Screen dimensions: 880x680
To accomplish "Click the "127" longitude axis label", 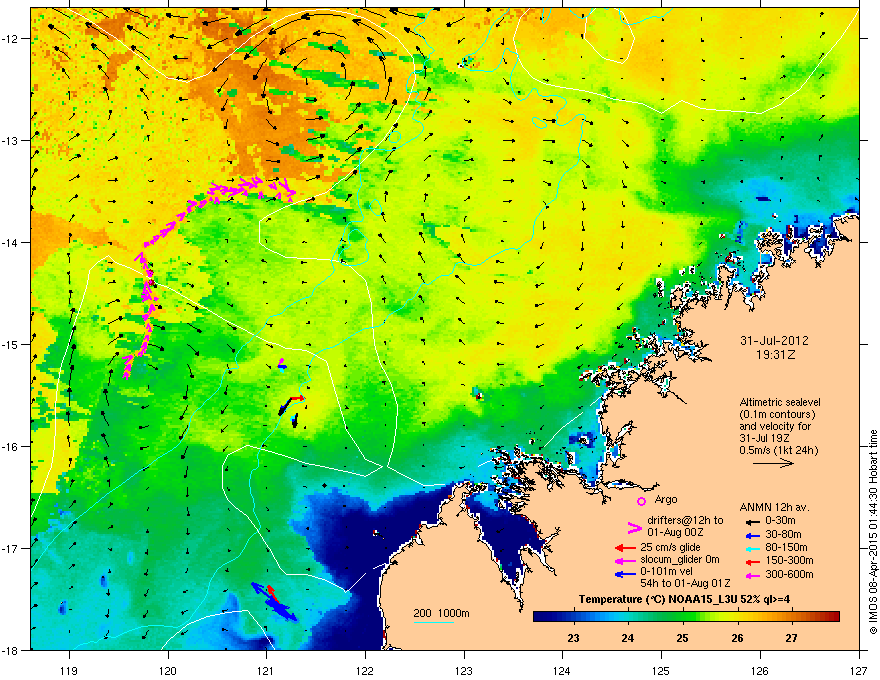I will coord(859,670).
